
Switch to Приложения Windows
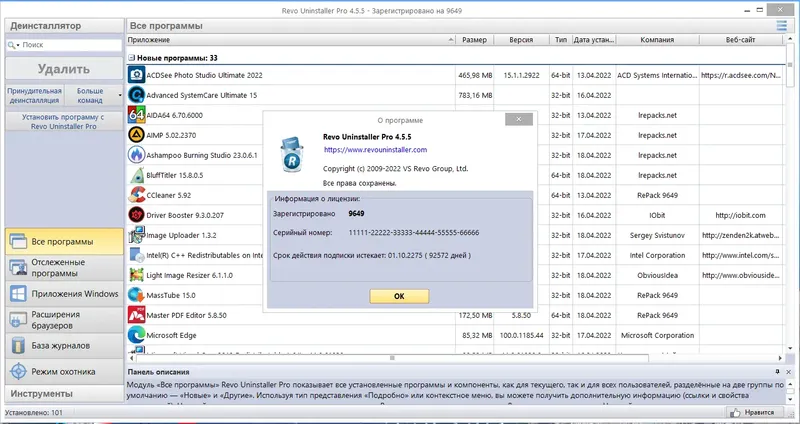[x=64, y=293]
